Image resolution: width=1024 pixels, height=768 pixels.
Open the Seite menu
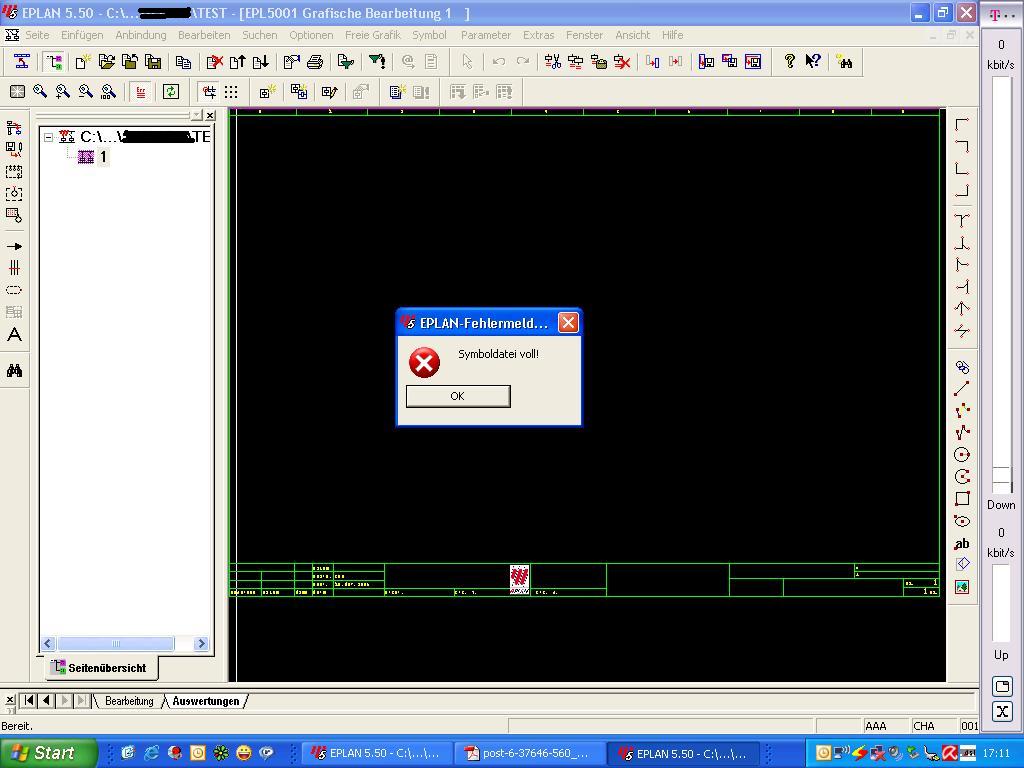(x=37, y=35)
